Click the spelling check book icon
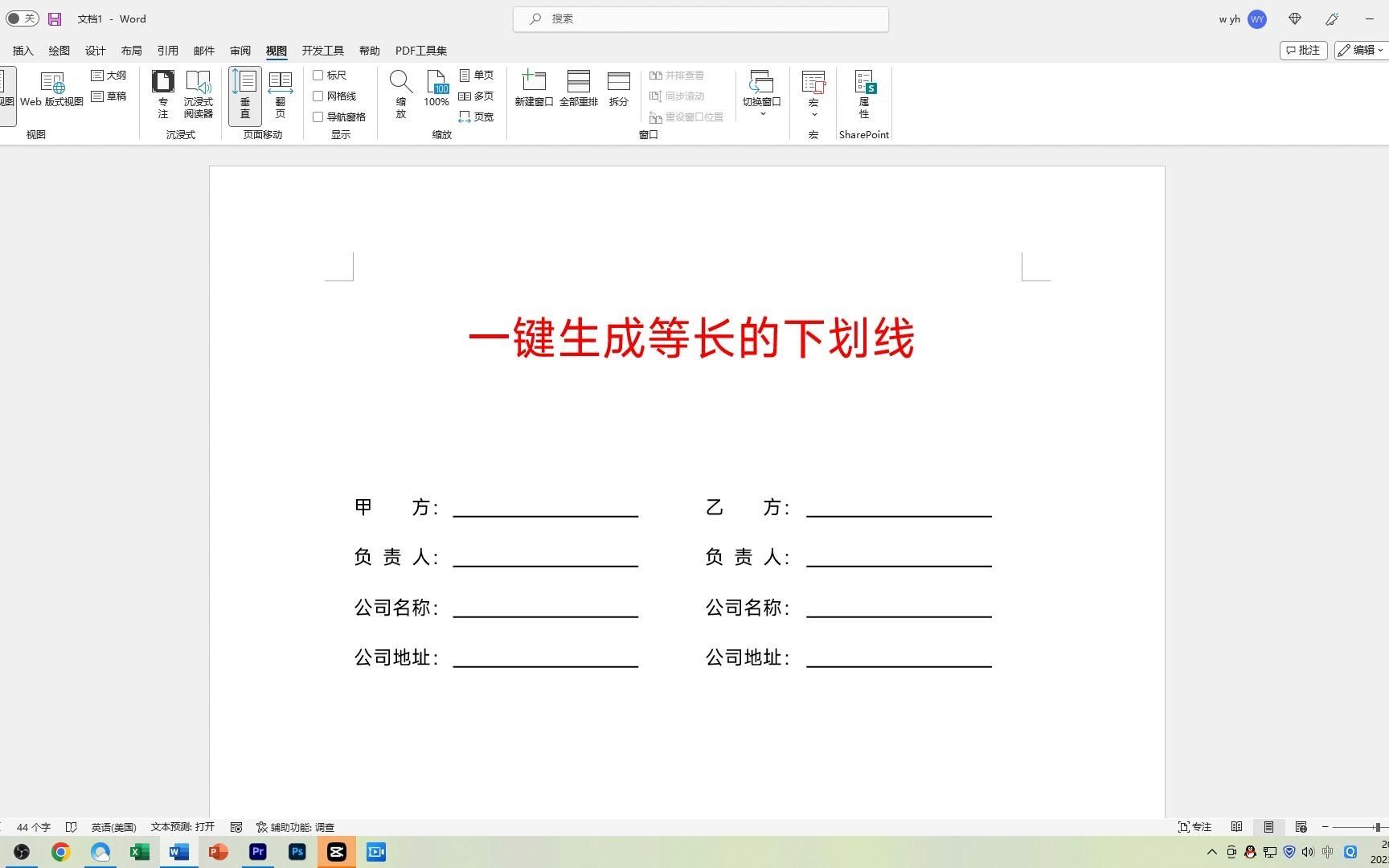1389x868 pixels. pos(71,827)
